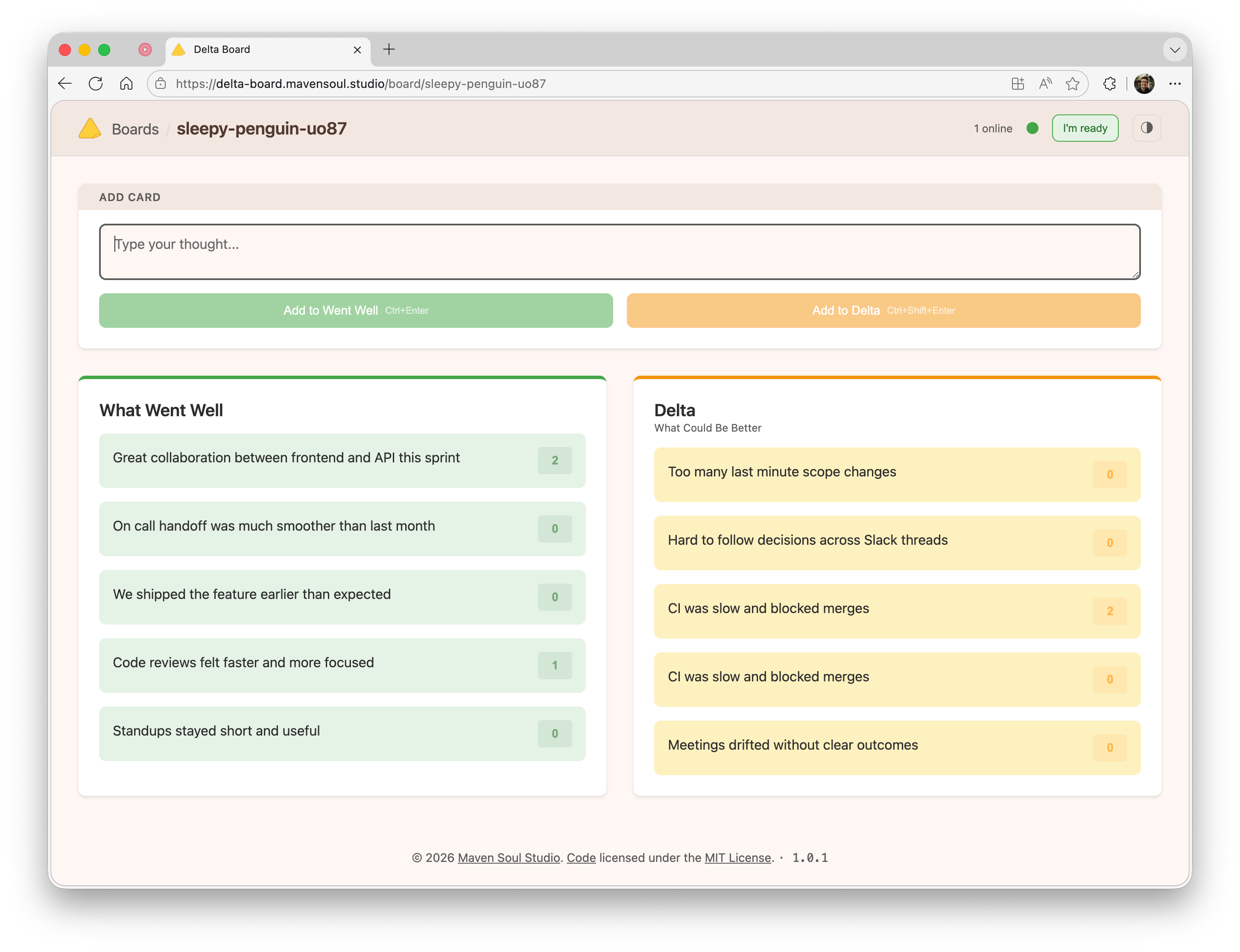Open browser settings ellipsis menu

[1174, 84]
